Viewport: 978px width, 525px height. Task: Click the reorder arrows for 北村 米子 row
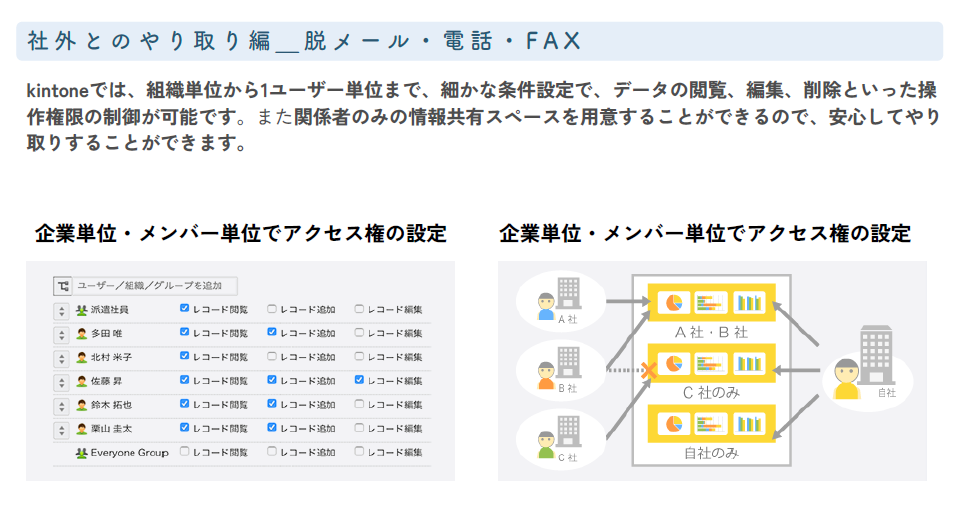61,359
